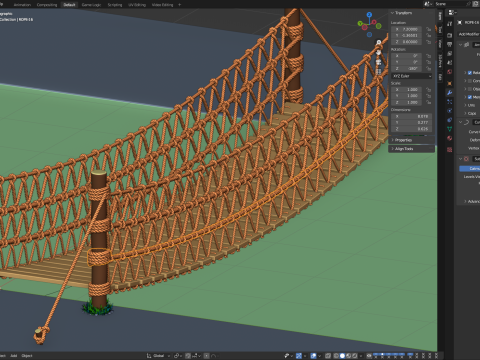Enable the Constant Offset checkbox

(x=470, y=81)
